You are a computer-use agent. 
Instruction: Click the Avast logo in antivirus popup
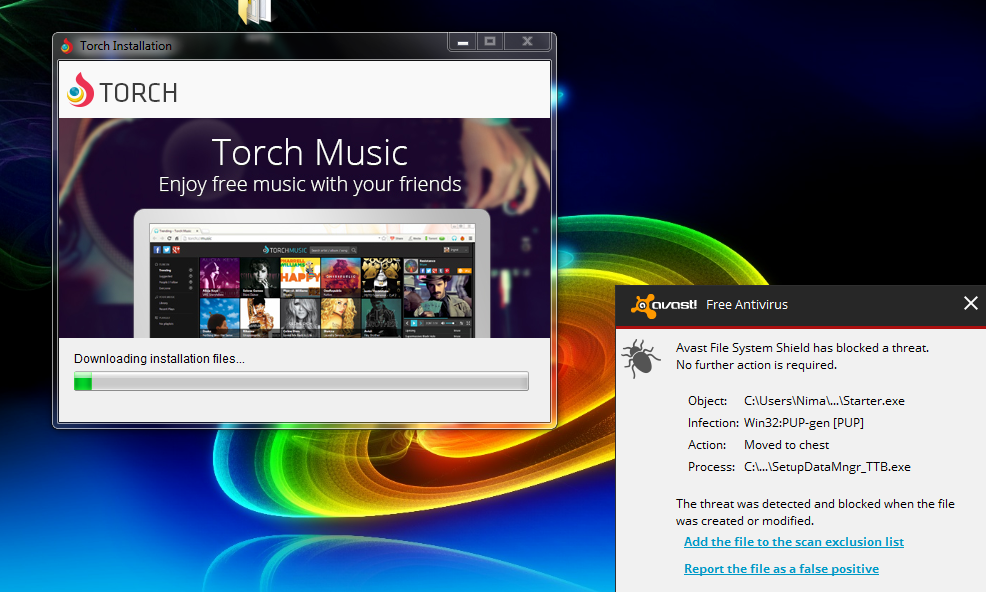(x=664, y=305)
